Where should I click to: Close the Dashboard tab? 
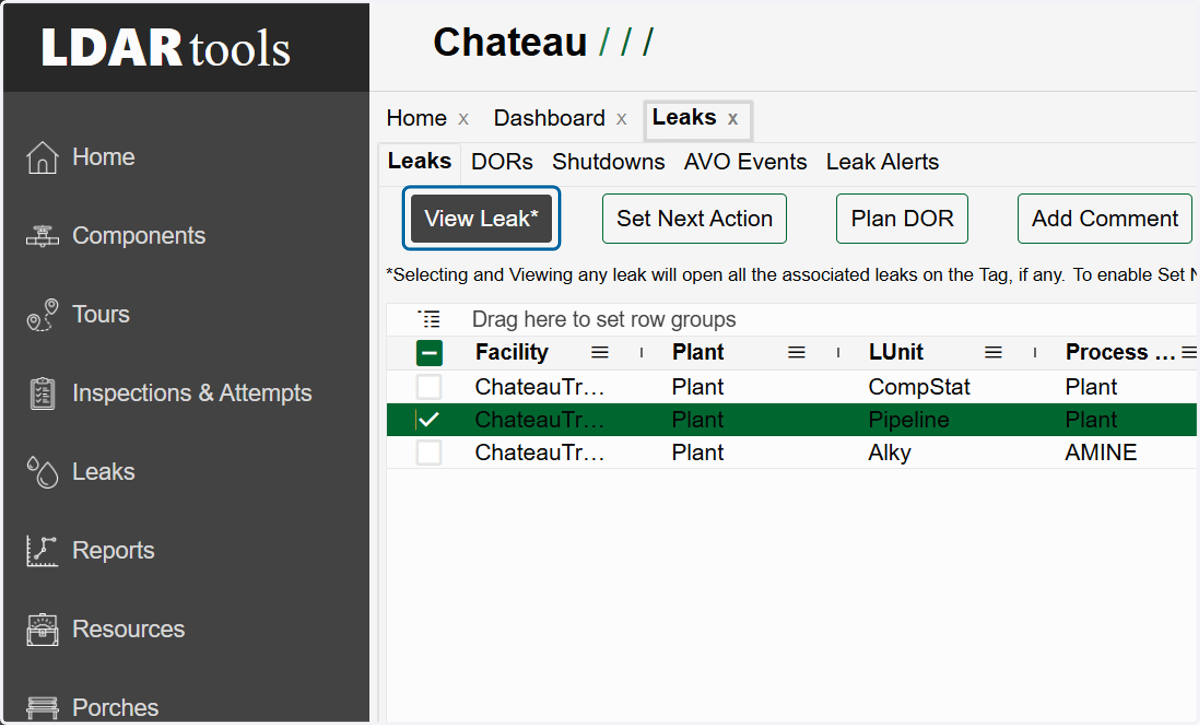pyautogui.click(x=622, y=119)
